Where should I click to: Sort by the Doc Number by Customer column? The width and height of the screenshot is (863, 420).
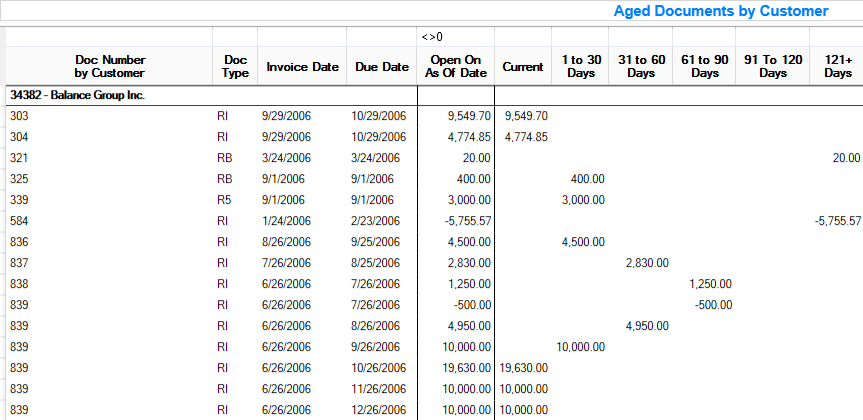tap(109, 66)
